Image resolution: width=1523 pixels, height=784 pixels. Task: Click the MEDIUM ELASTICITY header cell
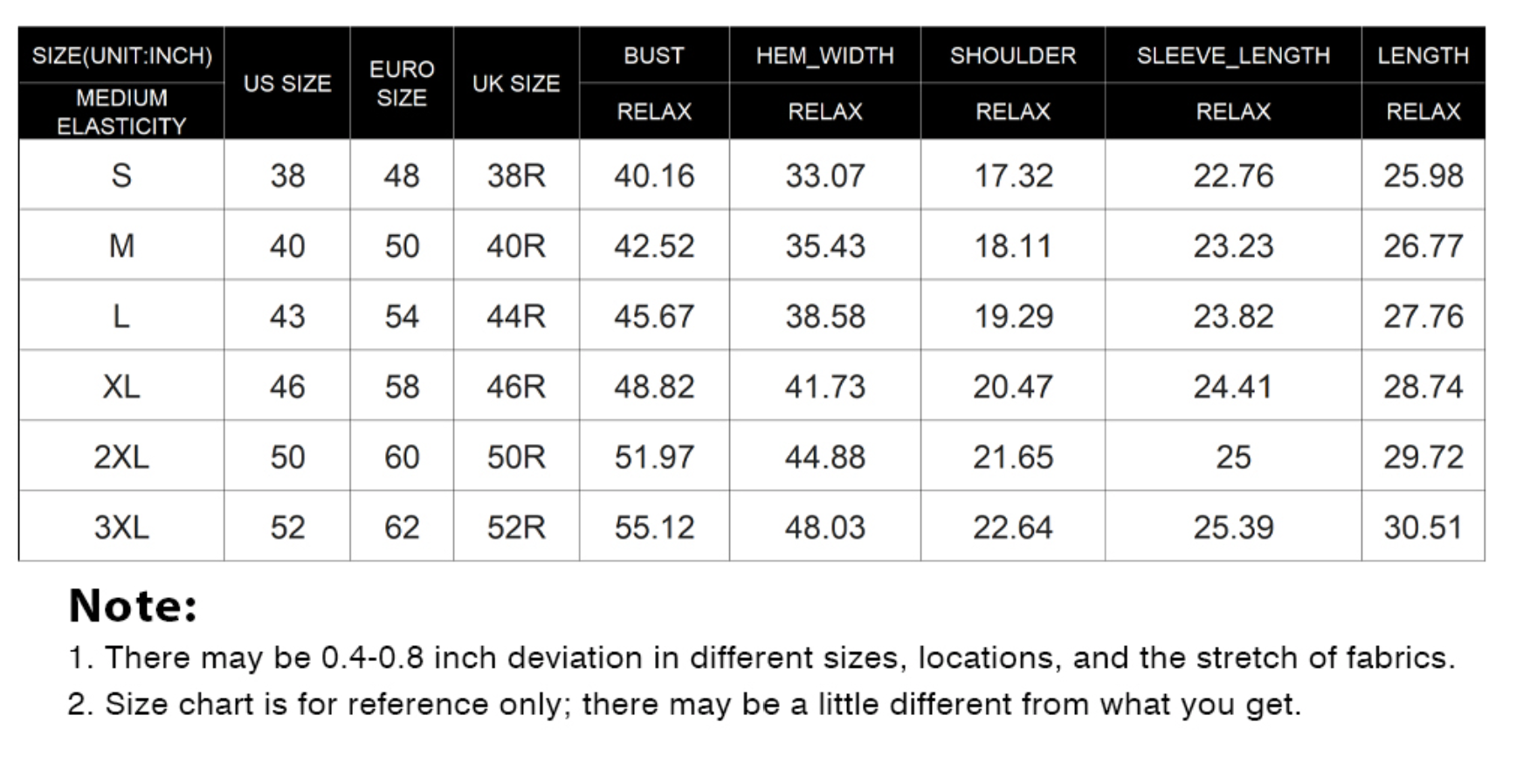tap(121, 112)
